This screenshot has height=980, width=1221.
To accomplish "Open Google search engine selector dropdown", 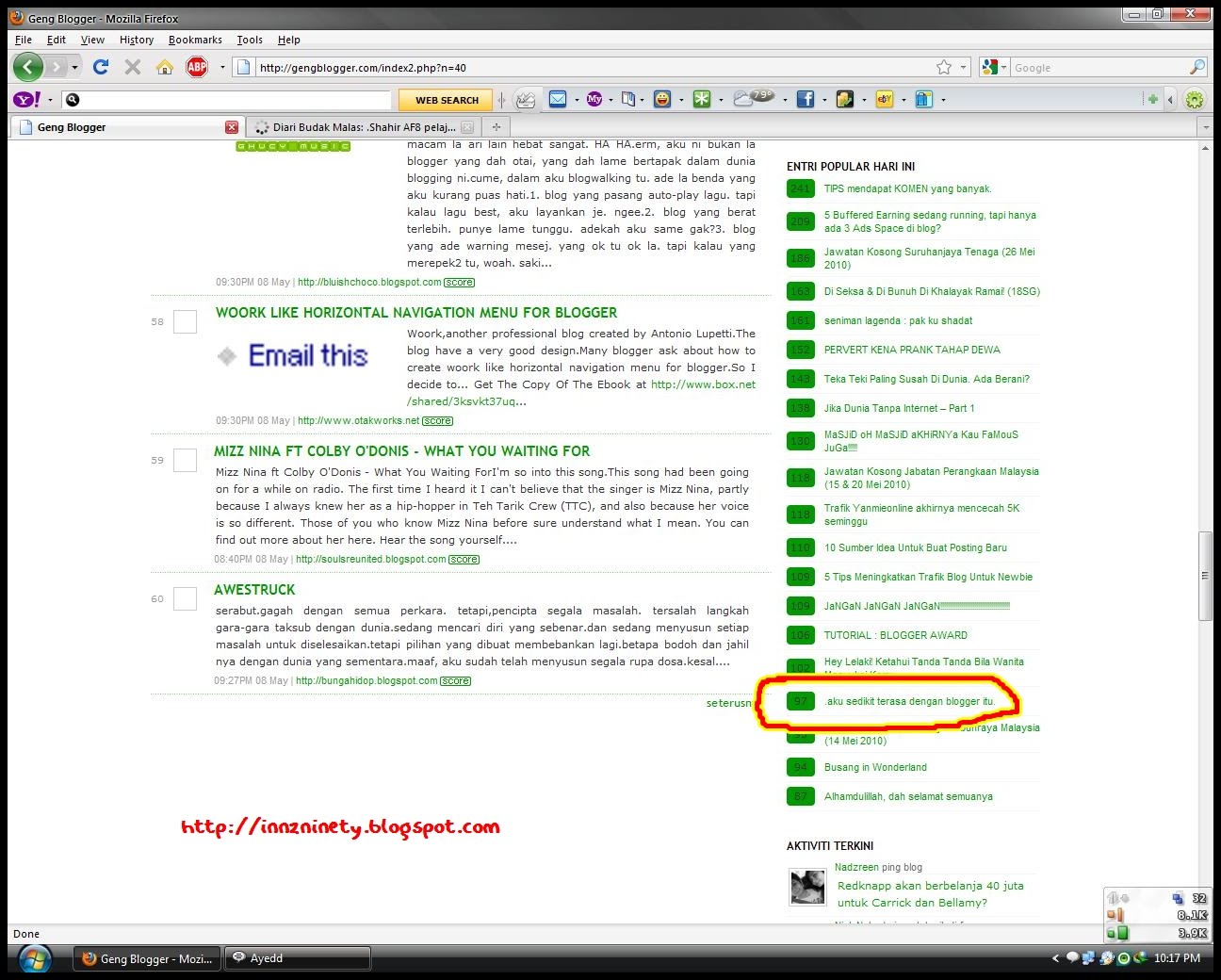I will [1004, 68].
